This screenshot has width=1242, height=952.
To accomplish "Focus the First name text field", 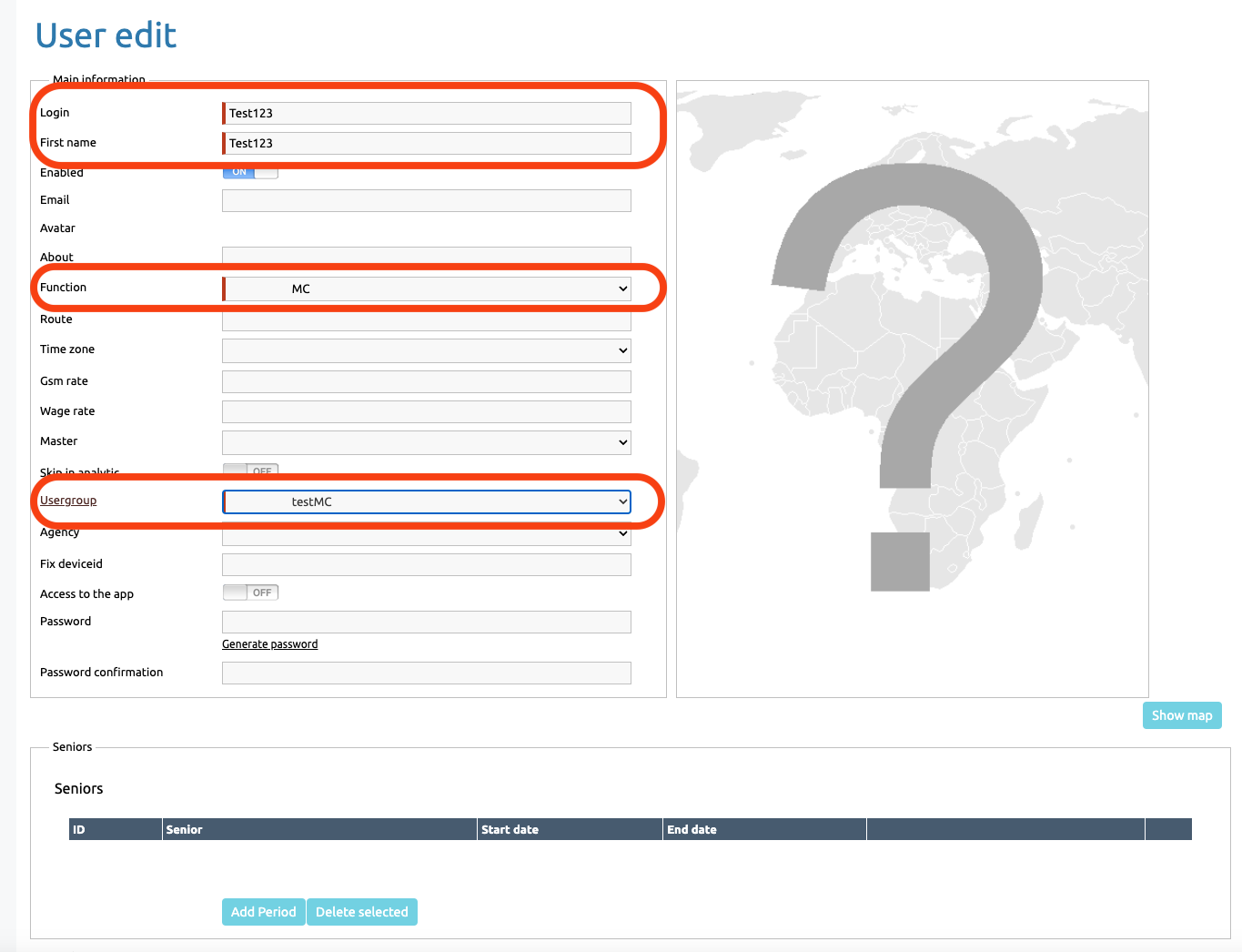I will (x=426, y=143).
